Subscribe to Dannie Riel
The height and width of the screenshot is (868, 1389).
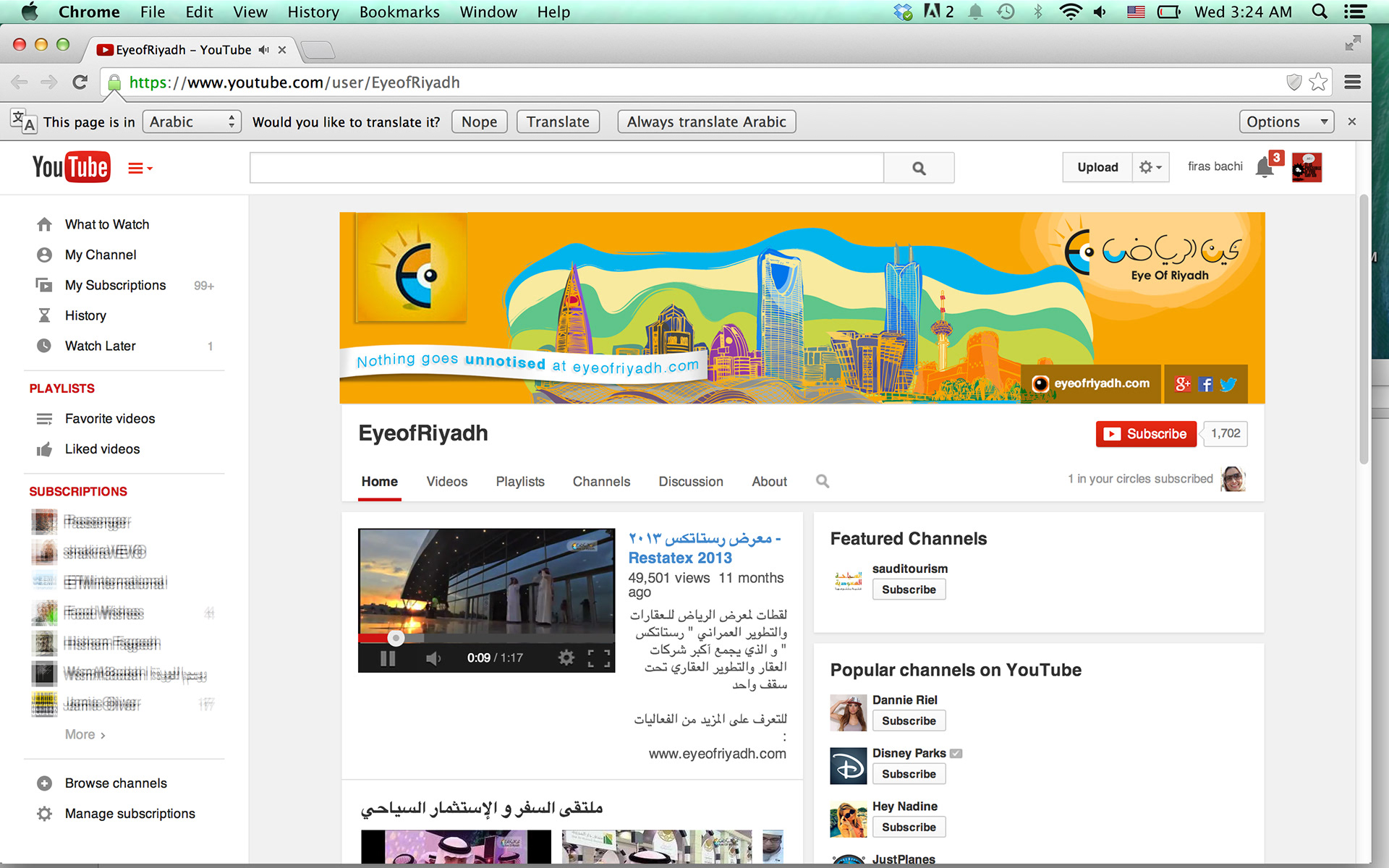pyautogui.click(x=909, y=721)
